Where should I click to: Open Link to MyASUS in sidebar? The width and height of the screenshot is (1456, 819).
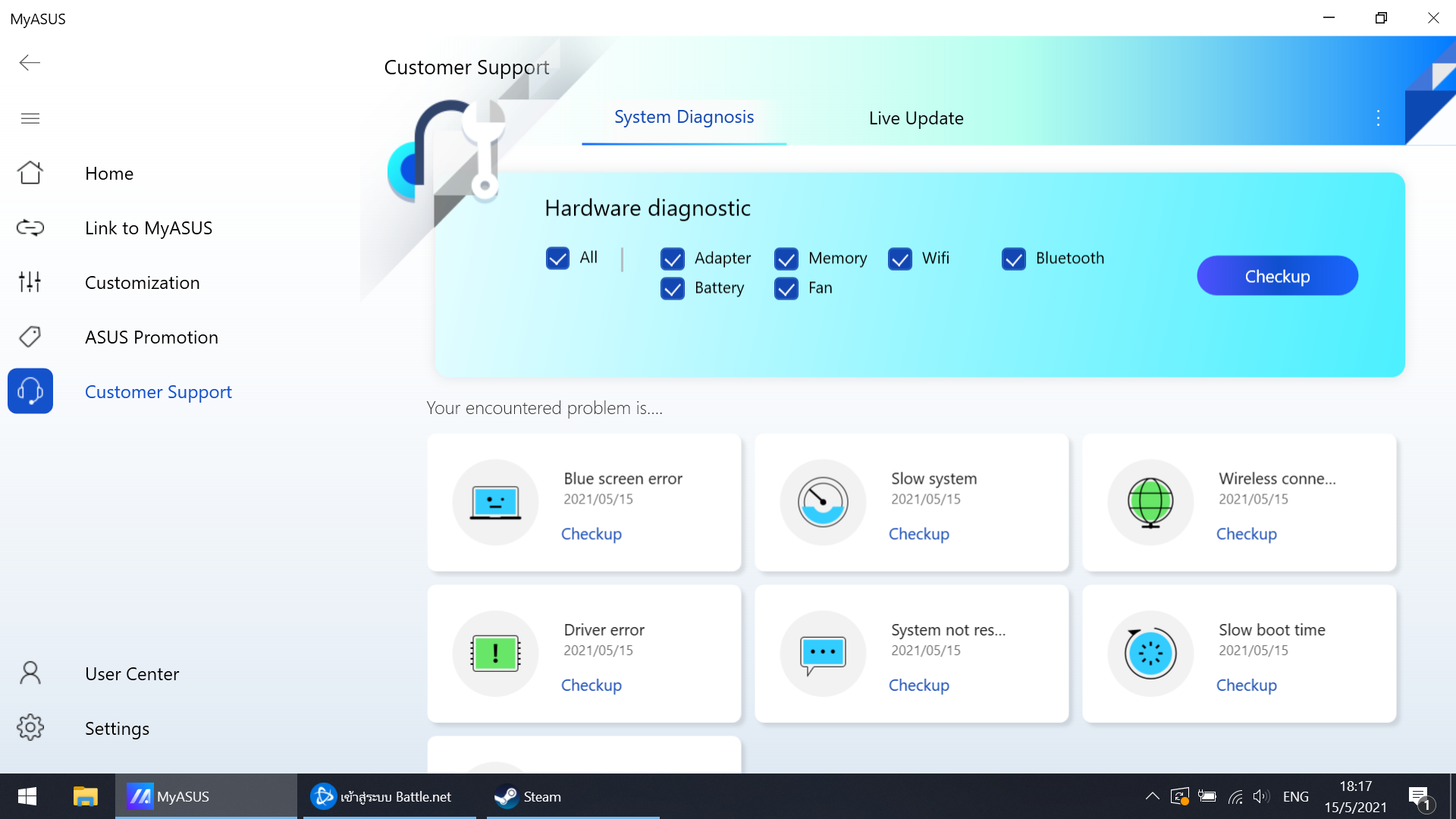click(x=149, y=228)
